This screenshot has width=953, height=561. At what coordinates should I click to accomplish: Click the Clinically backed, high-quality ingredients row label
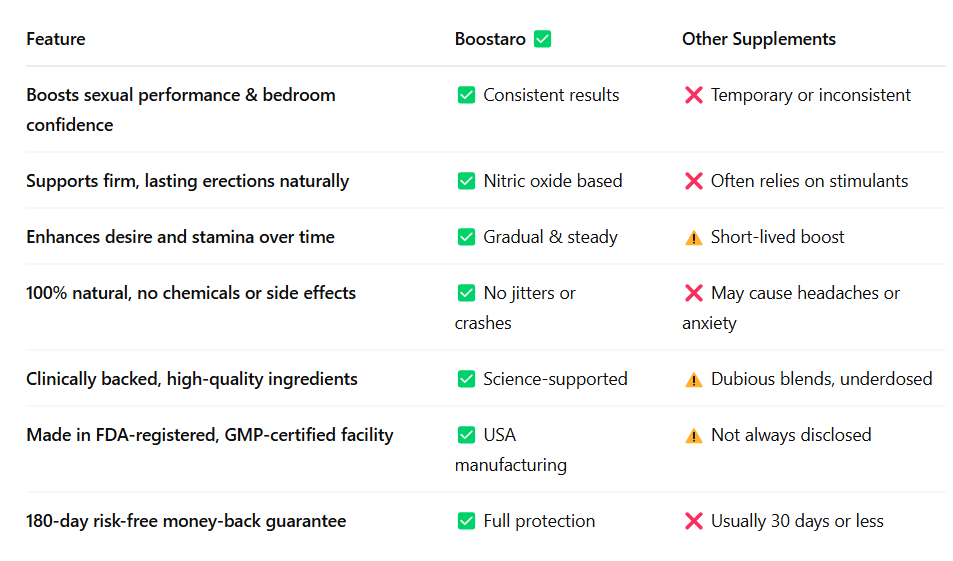[191, 379]
